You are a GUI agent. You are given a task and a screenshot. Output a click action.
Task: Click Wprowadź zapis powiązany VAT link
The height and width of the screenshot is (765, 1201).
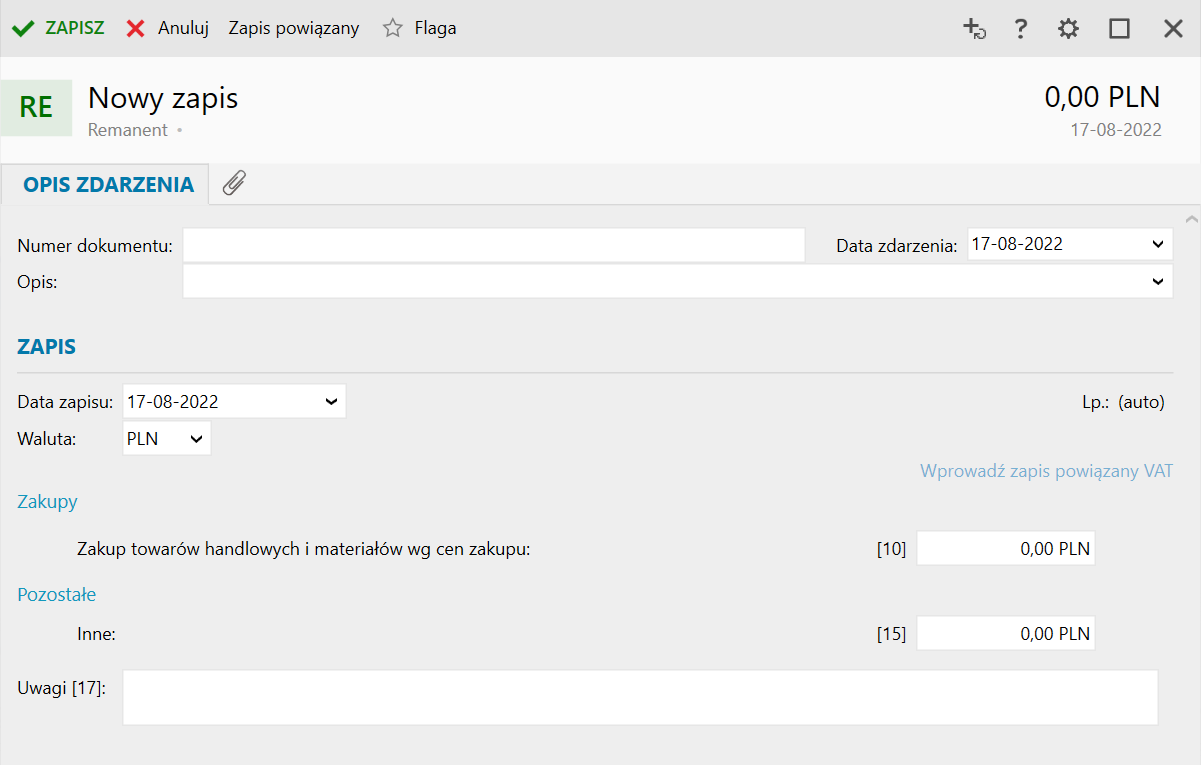pos(1046,471)
